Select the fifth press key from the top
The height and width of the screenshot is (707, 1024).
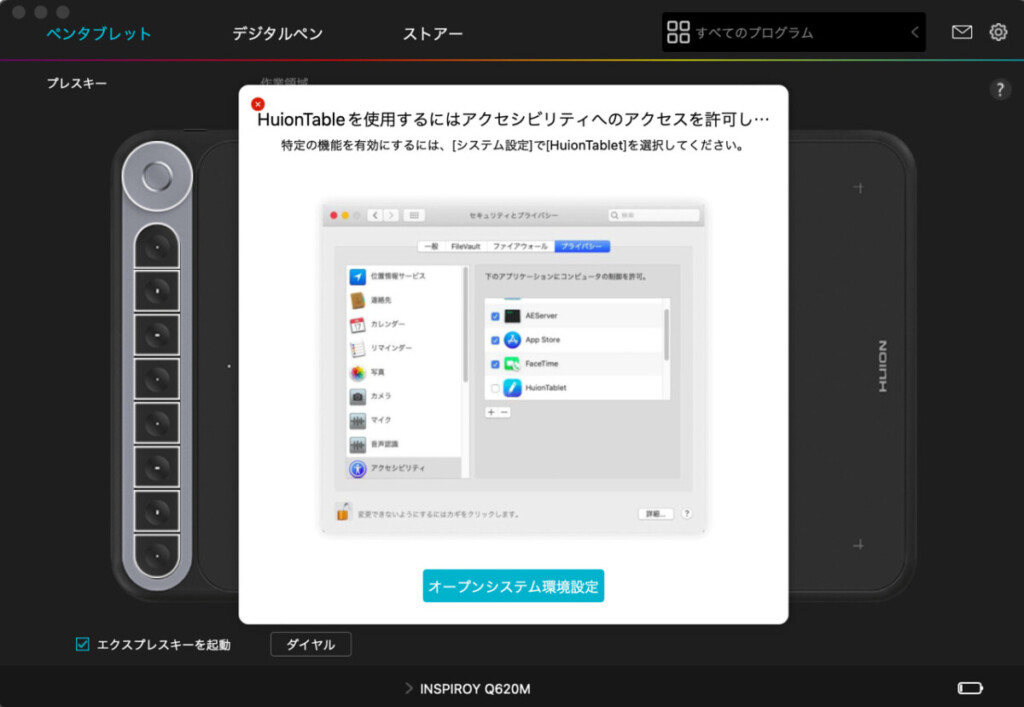157,424
